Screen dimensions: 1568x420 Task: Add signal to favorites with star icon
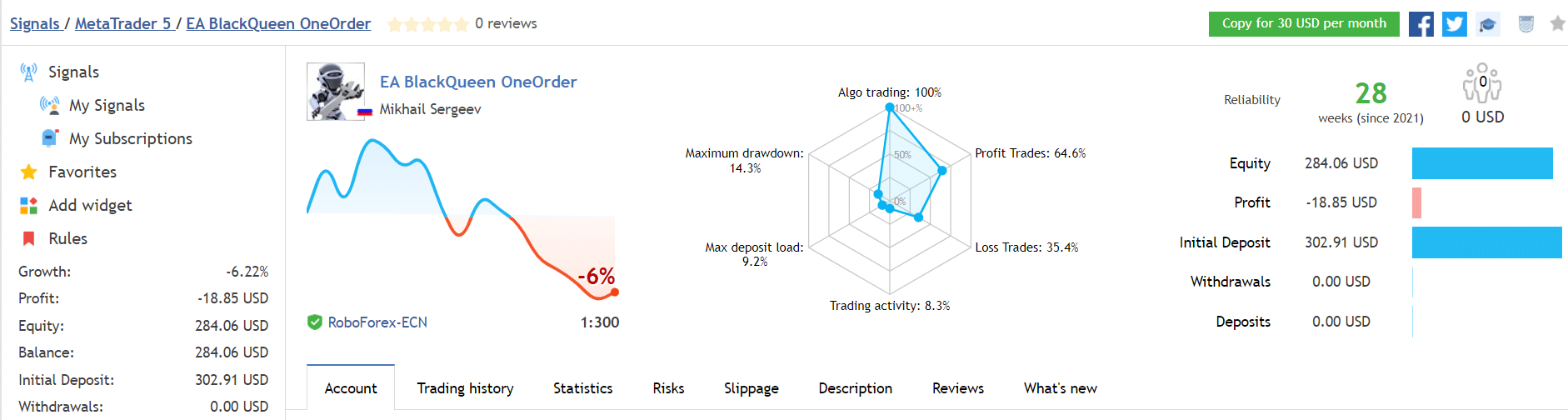click(x=1557, y=23)
